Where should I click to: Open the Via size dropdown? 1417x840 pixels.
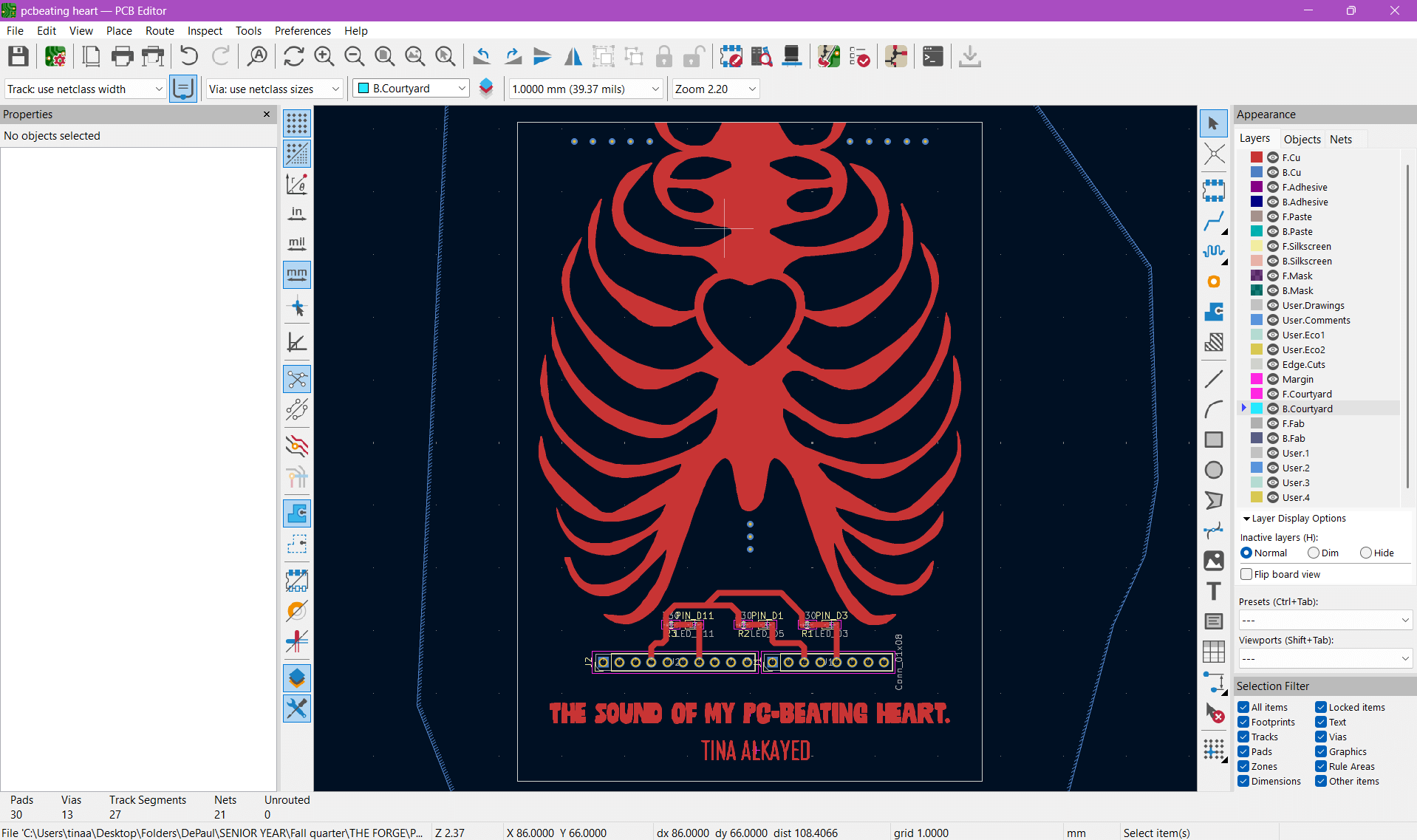click(336, 88)
